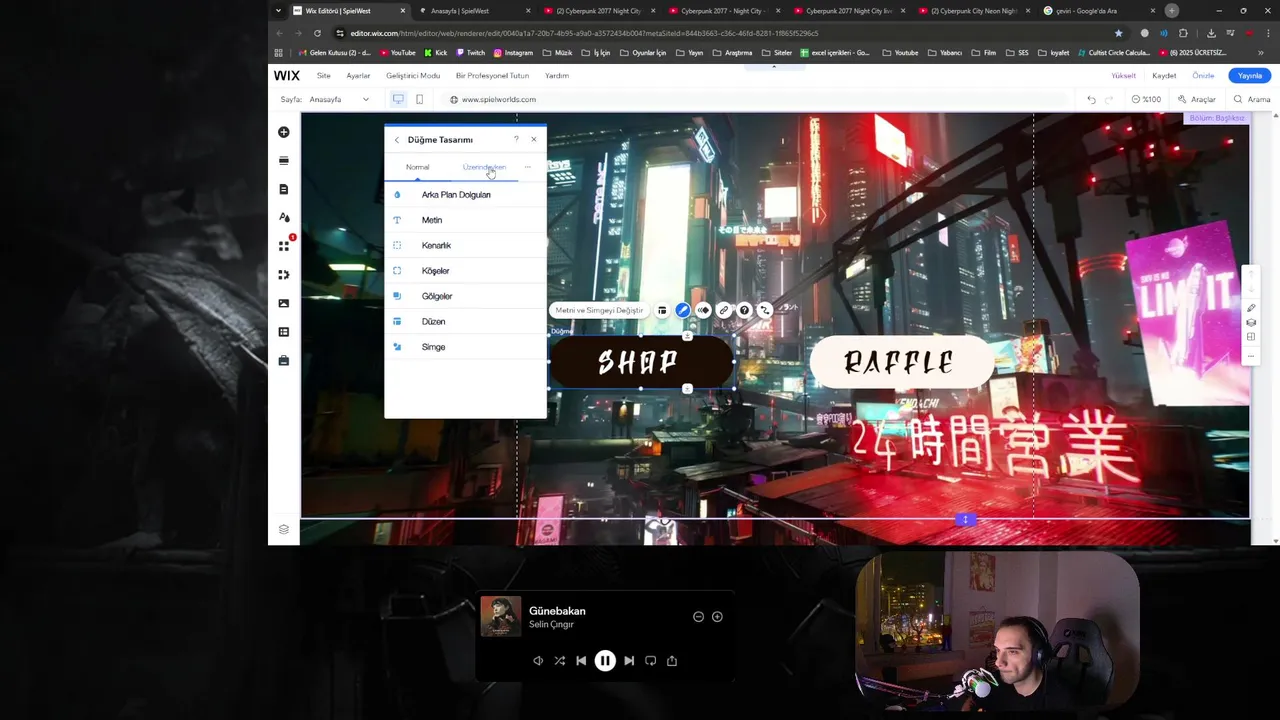This screenshot has height=720, width=1280.
Task: Open the Business tools puzzle icon
Action: click(x=284, y=274)
